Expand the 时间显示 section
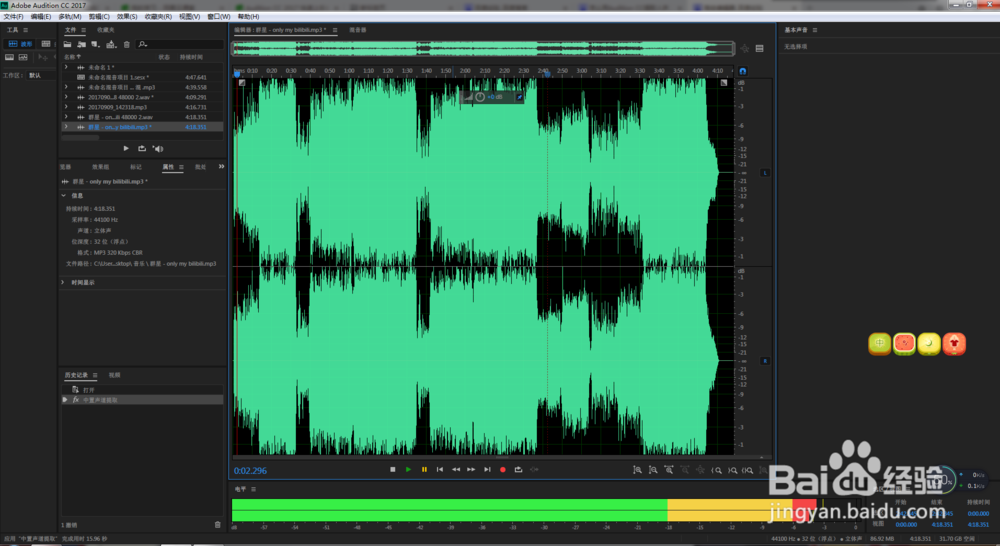Viewport: 1000px width, 546px height. point(63,283)
